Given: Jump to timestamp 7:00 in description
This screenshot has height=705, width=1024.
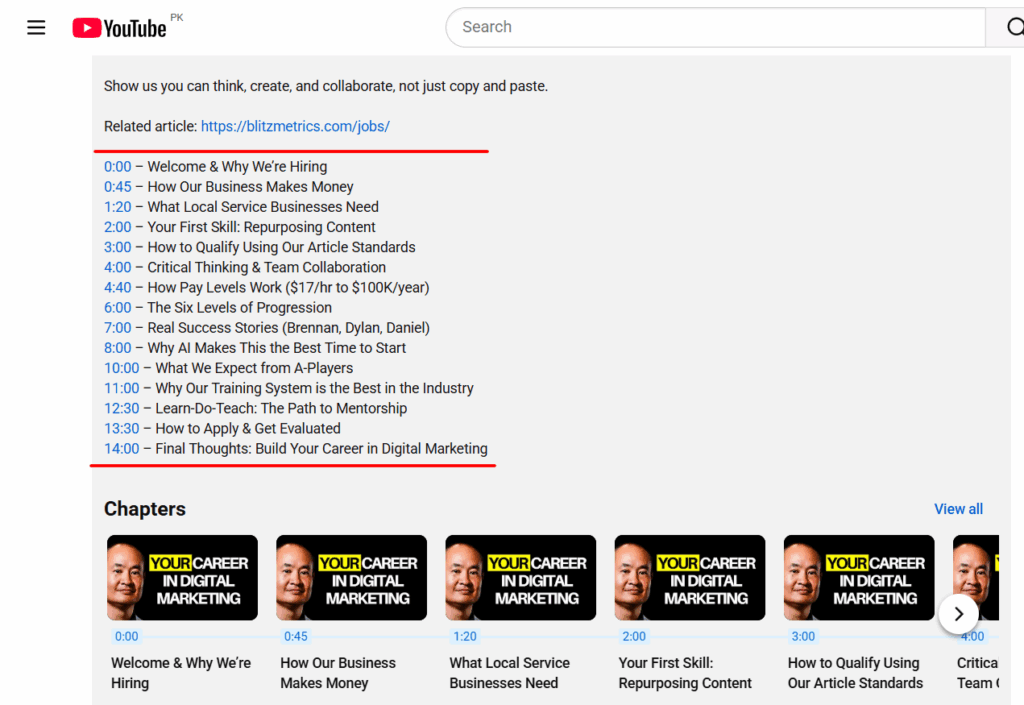Looking at the screenshot, I should pyautogui.click(x=118, y=328).
